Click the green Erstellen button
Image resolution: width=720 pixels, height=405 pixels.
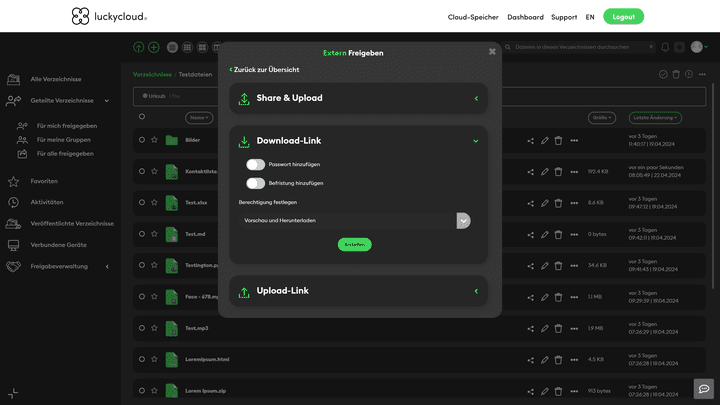[354, 244]
